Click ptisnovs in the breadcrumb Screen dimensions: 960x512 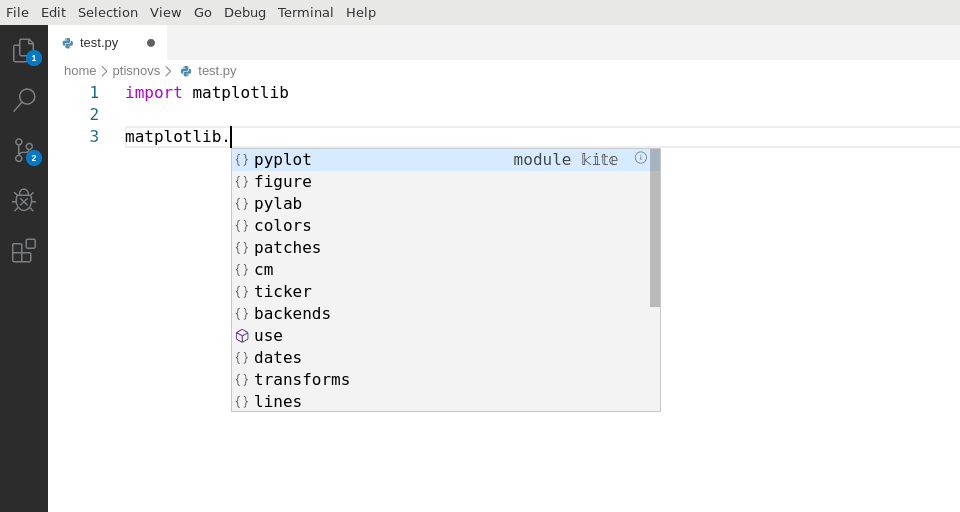coord(136,71)
